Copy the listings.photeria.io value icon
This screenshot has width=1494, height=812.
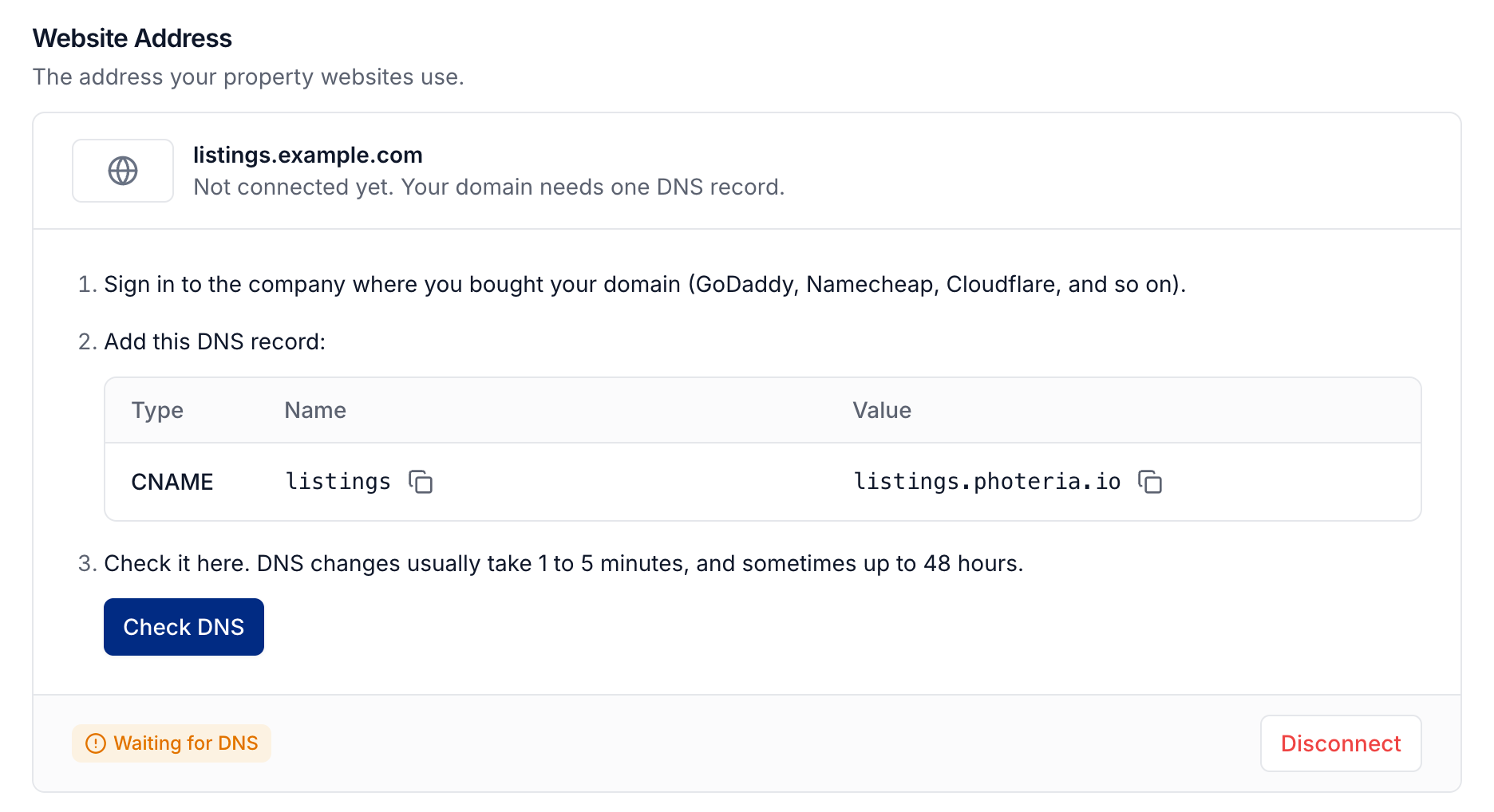(x=1150, y=482)
